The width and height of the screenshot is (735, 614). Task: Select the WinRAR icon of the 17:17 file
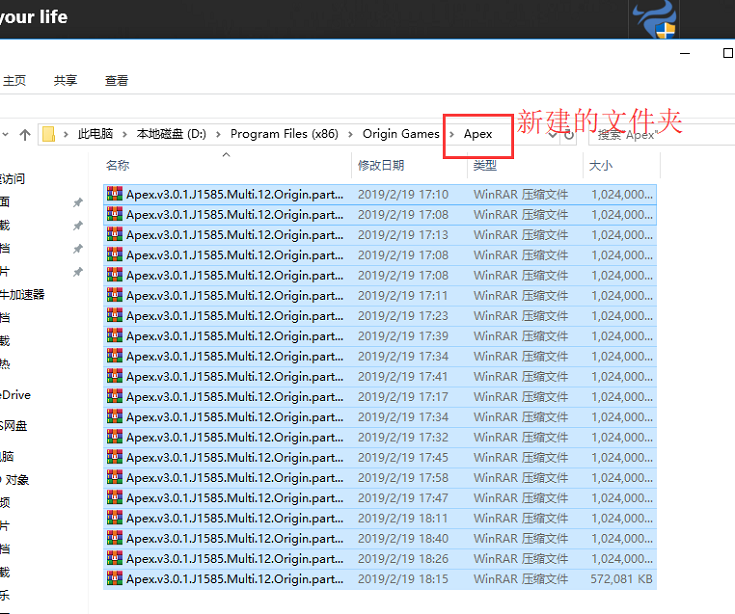click(x=114, y=396)
